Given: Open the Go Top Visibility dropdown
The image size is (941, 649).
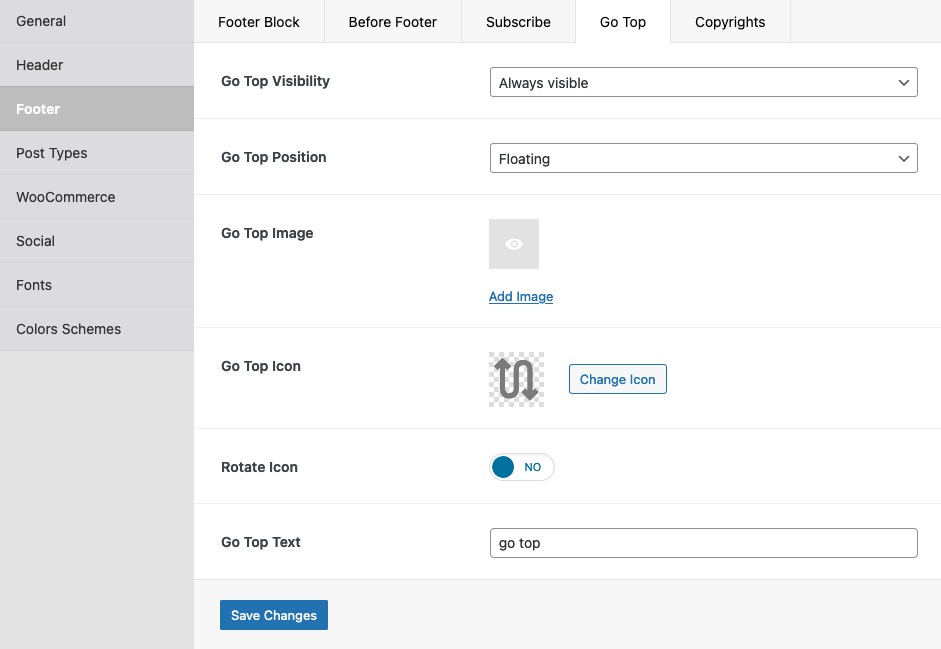Looking at the screenshot, I should tap(703, 82).
